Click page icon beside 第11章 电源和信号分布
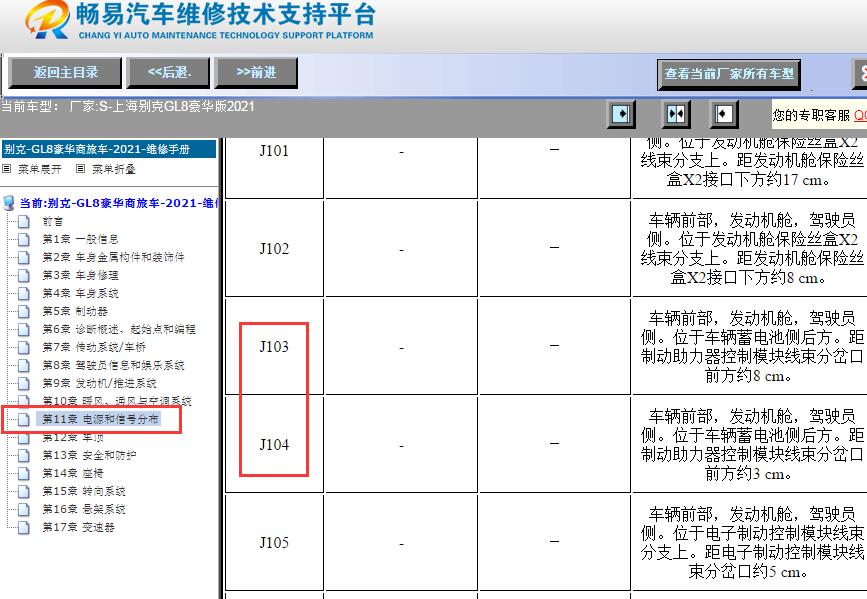The image size is (867, 599). tap(24, 419)
